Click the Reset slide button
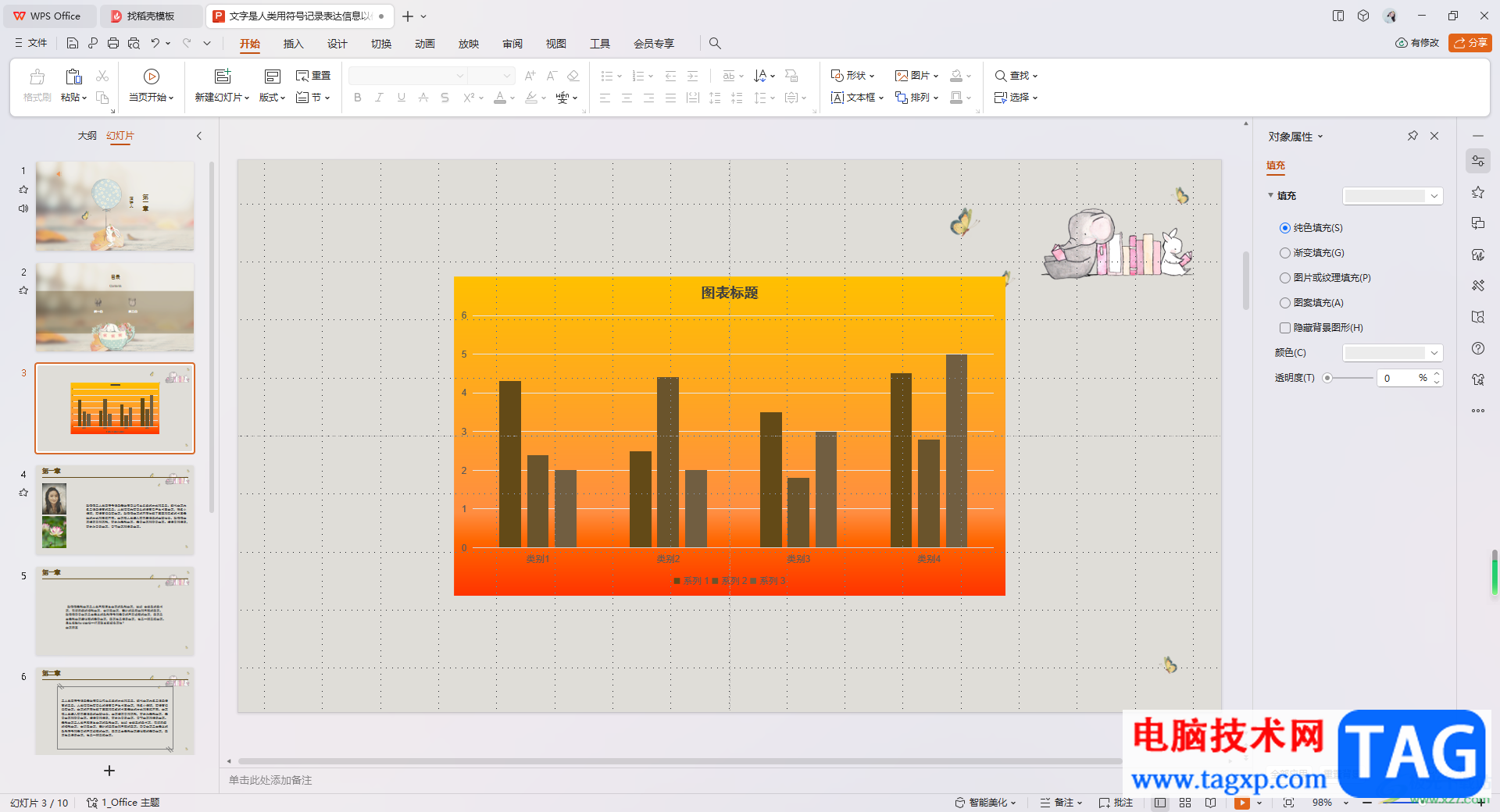Screen dimensions: 1500x812 pyautogui.click(x=313, y=76)
